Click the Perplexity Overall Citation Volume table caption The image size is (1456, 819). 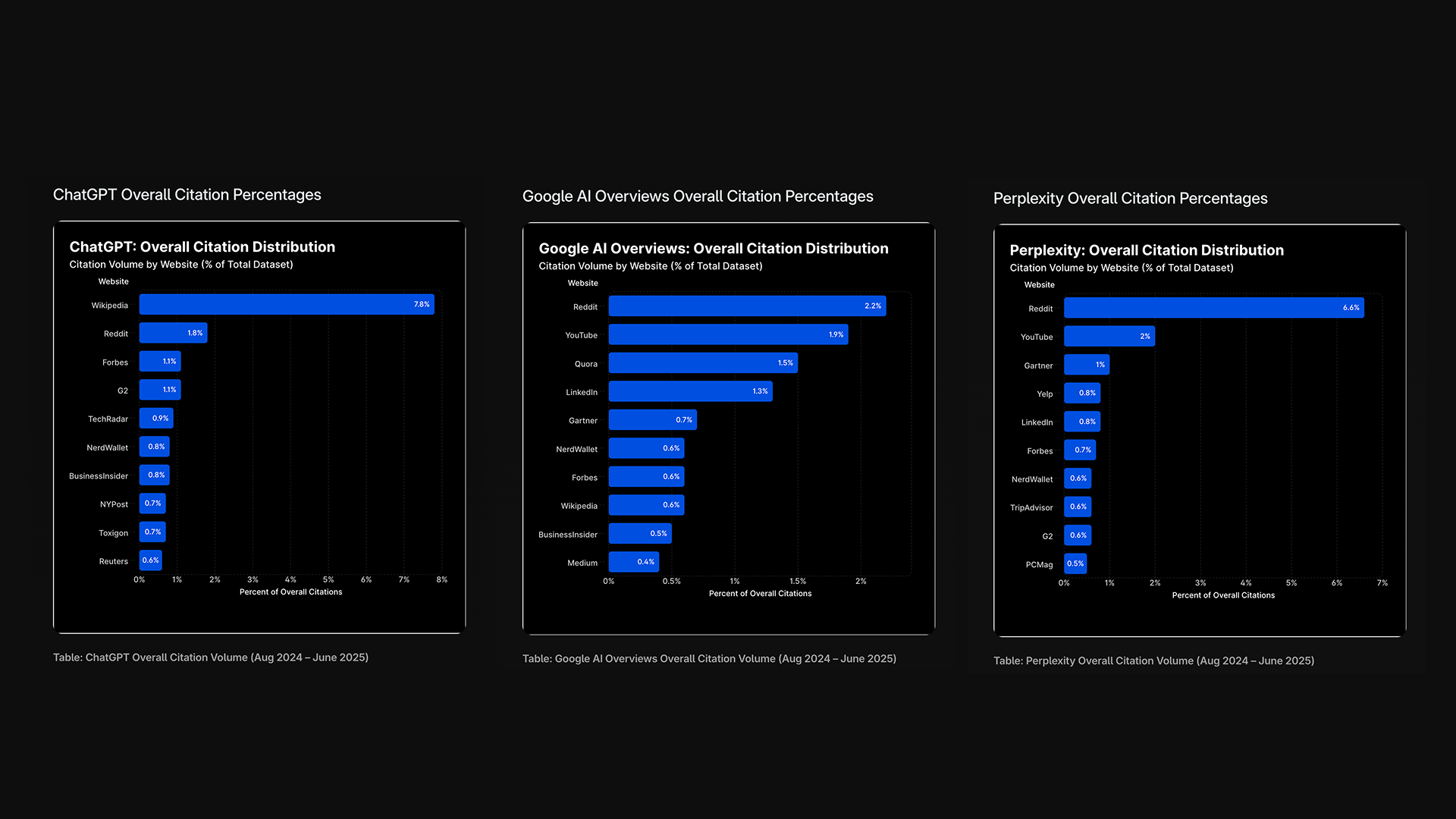pos(1153,661)
